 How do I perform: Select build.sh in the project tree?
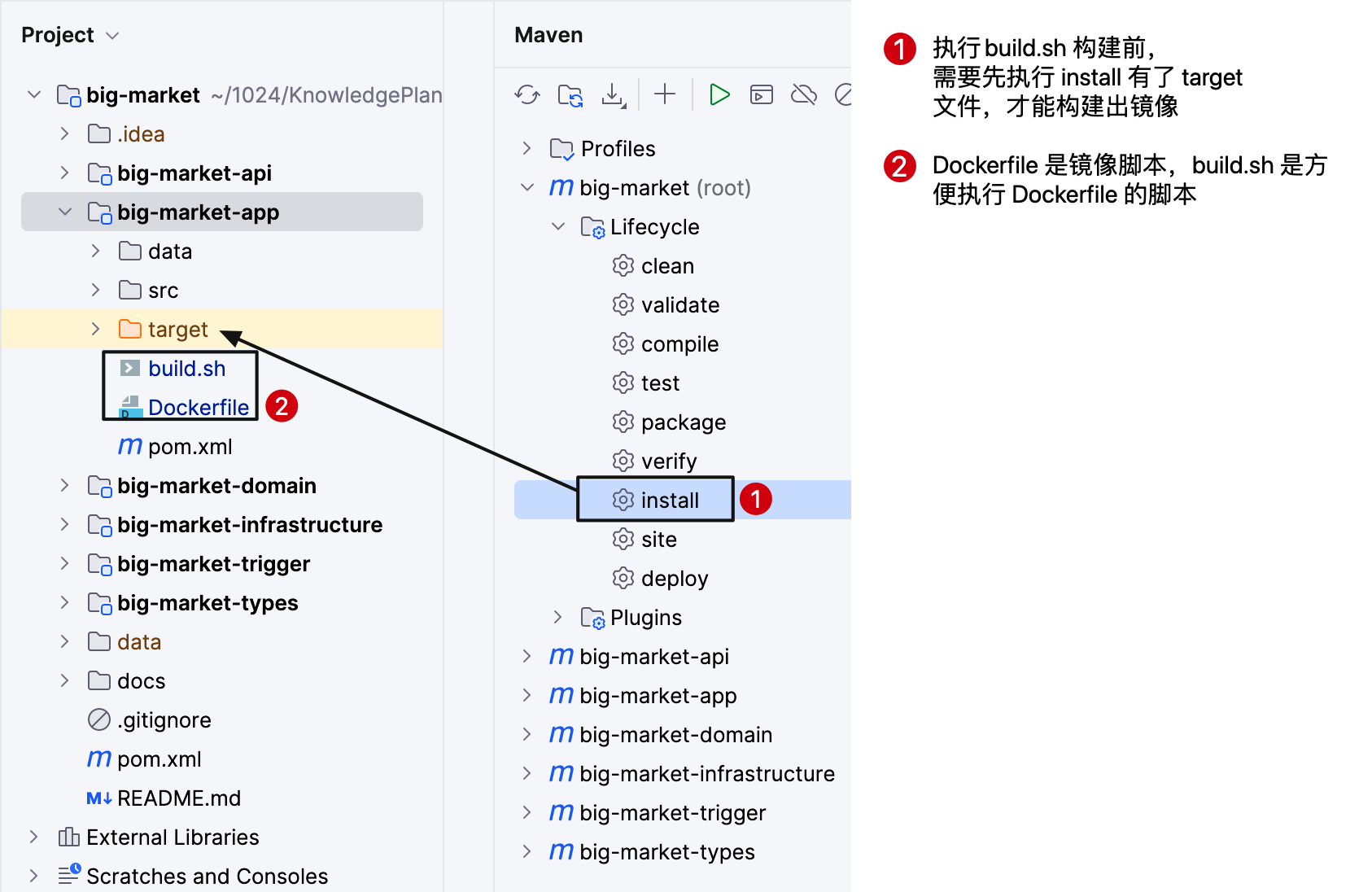point(186,369)
